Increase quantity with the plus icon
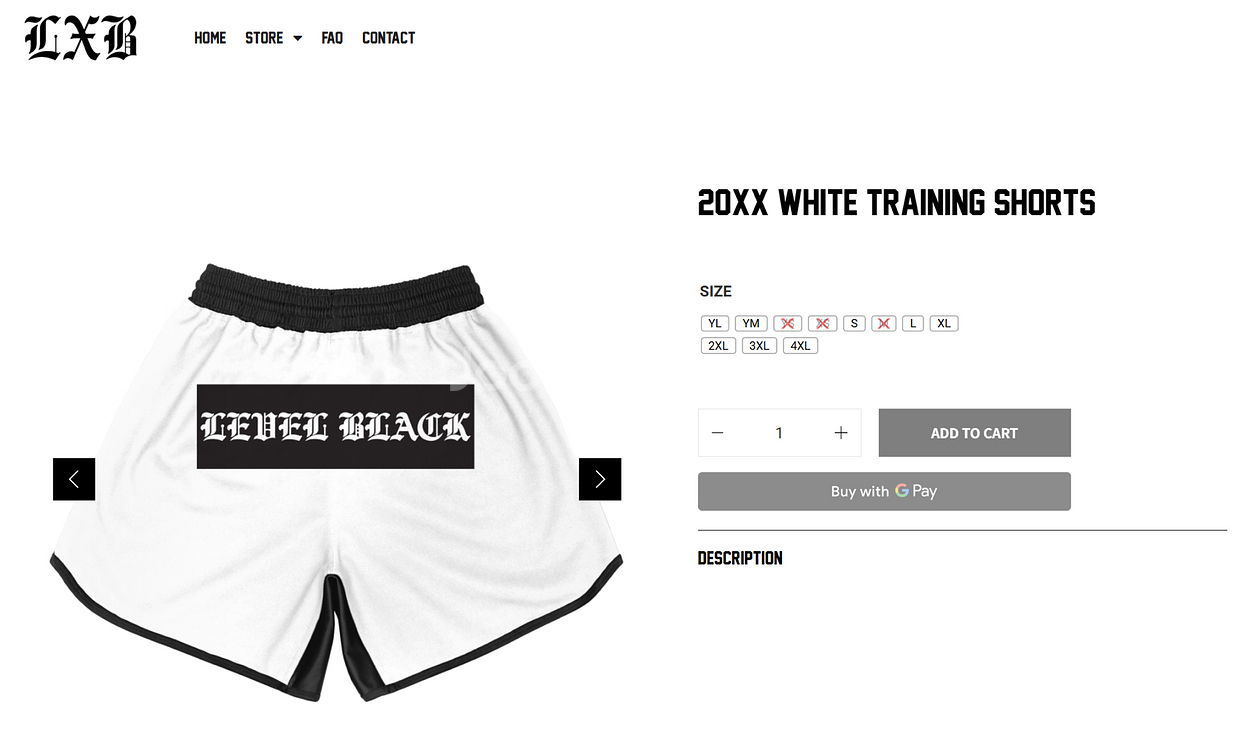This screenshot has height=750, width=1248. pyautogui.click(x=841, y=433)
